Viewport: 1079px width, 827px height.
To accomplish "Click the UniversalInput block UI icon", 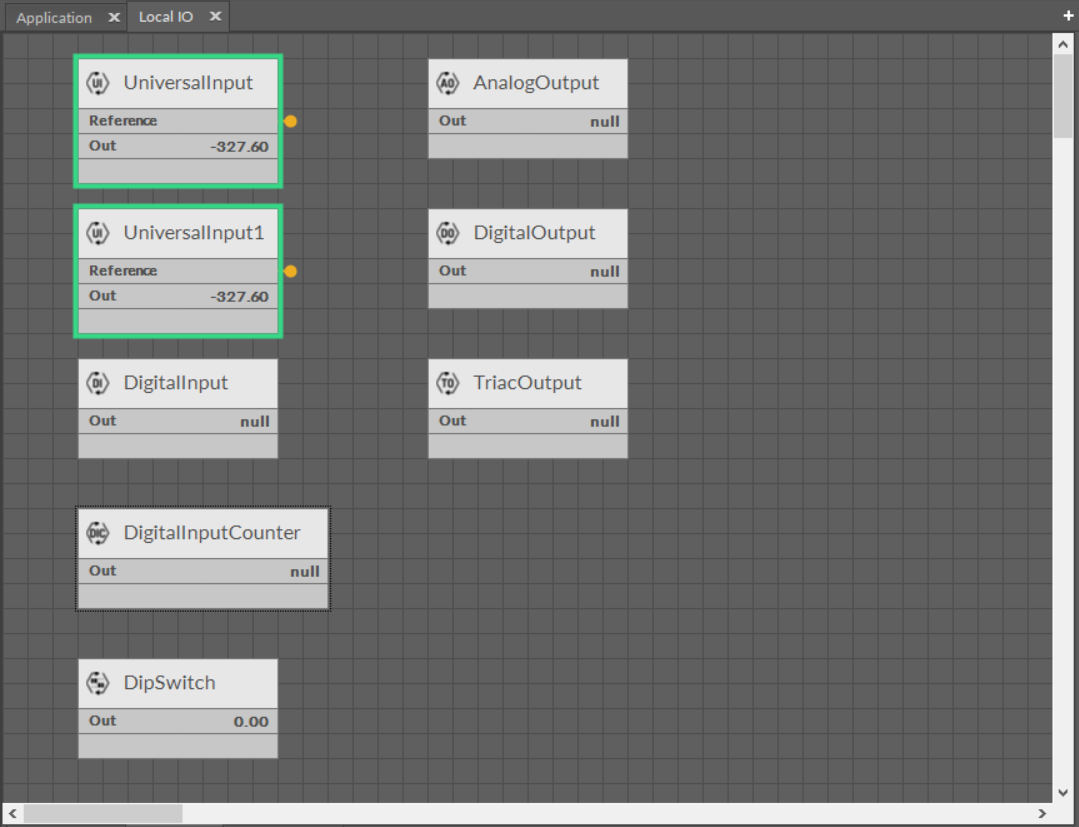I will pyautogui.click(x=97, y=83).
